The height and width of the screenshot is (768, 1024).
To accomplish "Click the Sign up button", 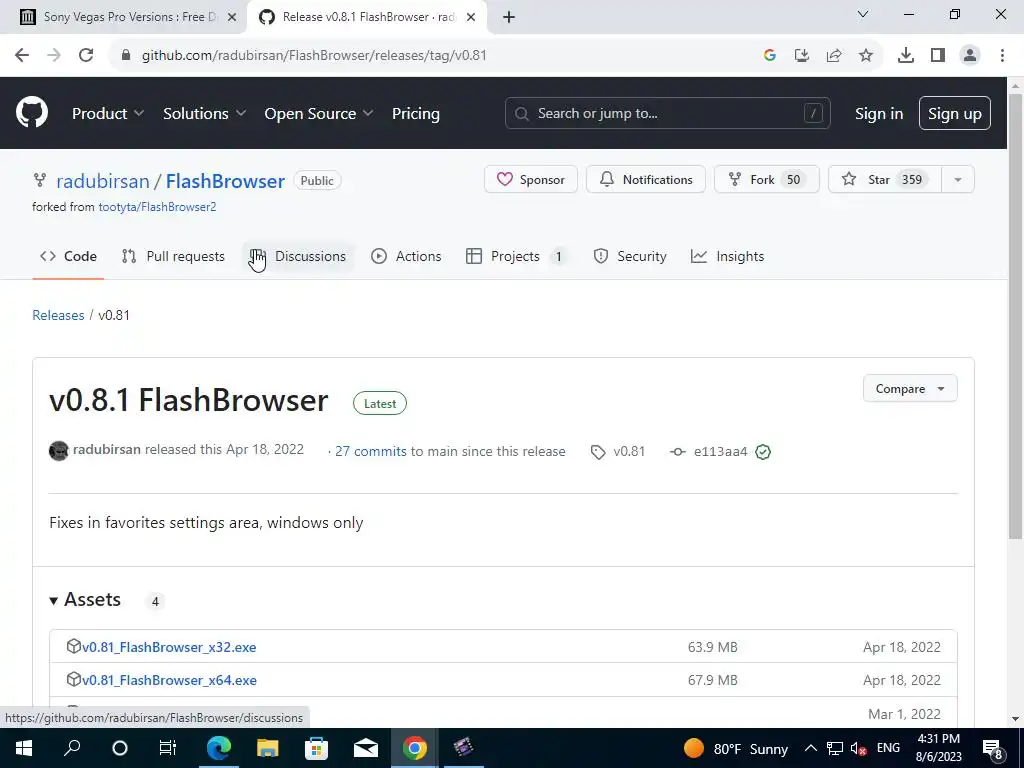I will pos(955,114).
